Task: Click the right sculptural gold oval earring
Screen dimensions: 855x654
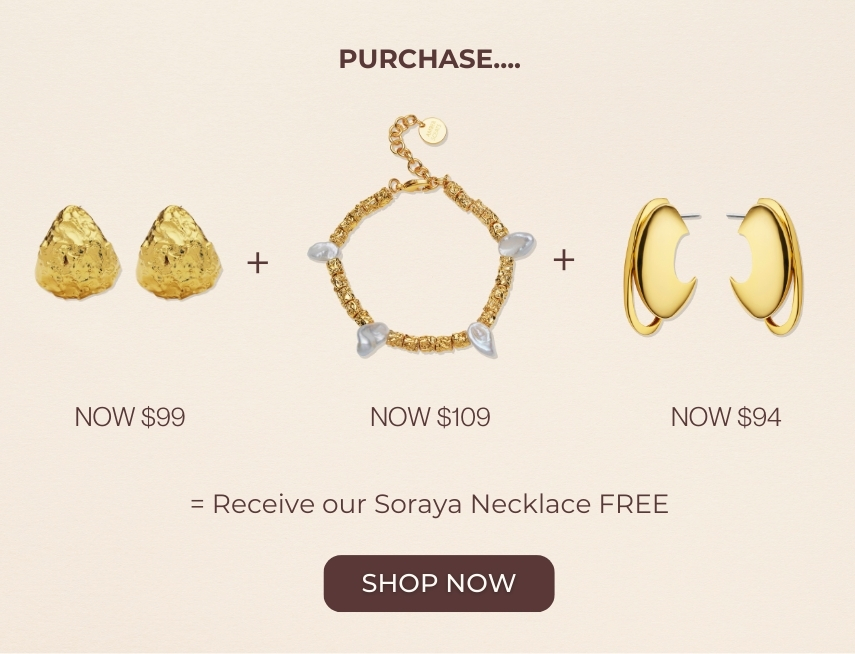Action: [766, 267]
